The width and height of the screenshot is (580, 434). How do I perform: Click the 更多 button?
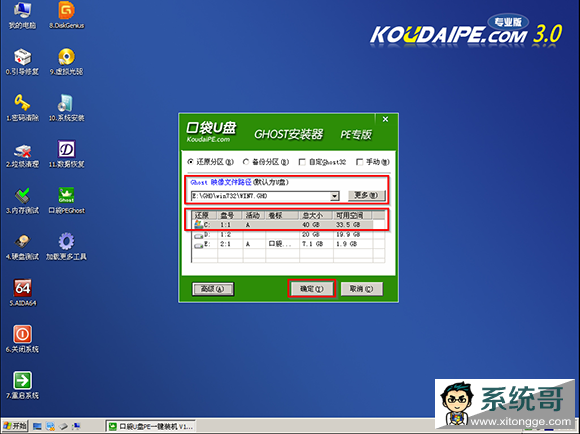367,195
